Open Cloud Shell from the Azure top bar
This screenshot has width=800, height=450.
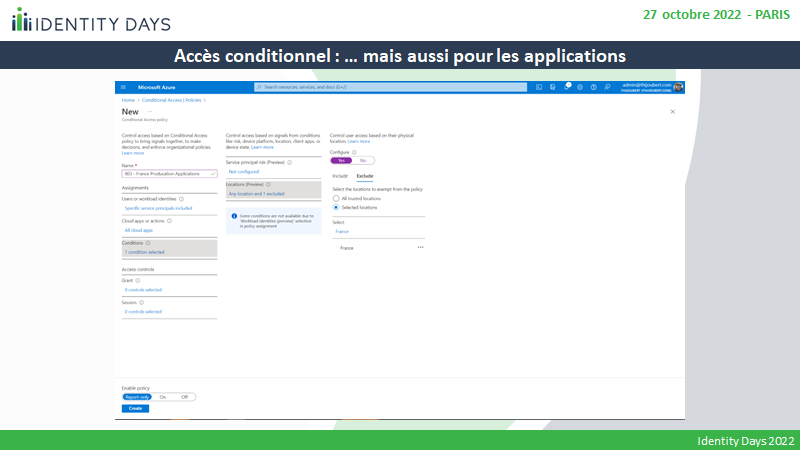pos(539,87)
